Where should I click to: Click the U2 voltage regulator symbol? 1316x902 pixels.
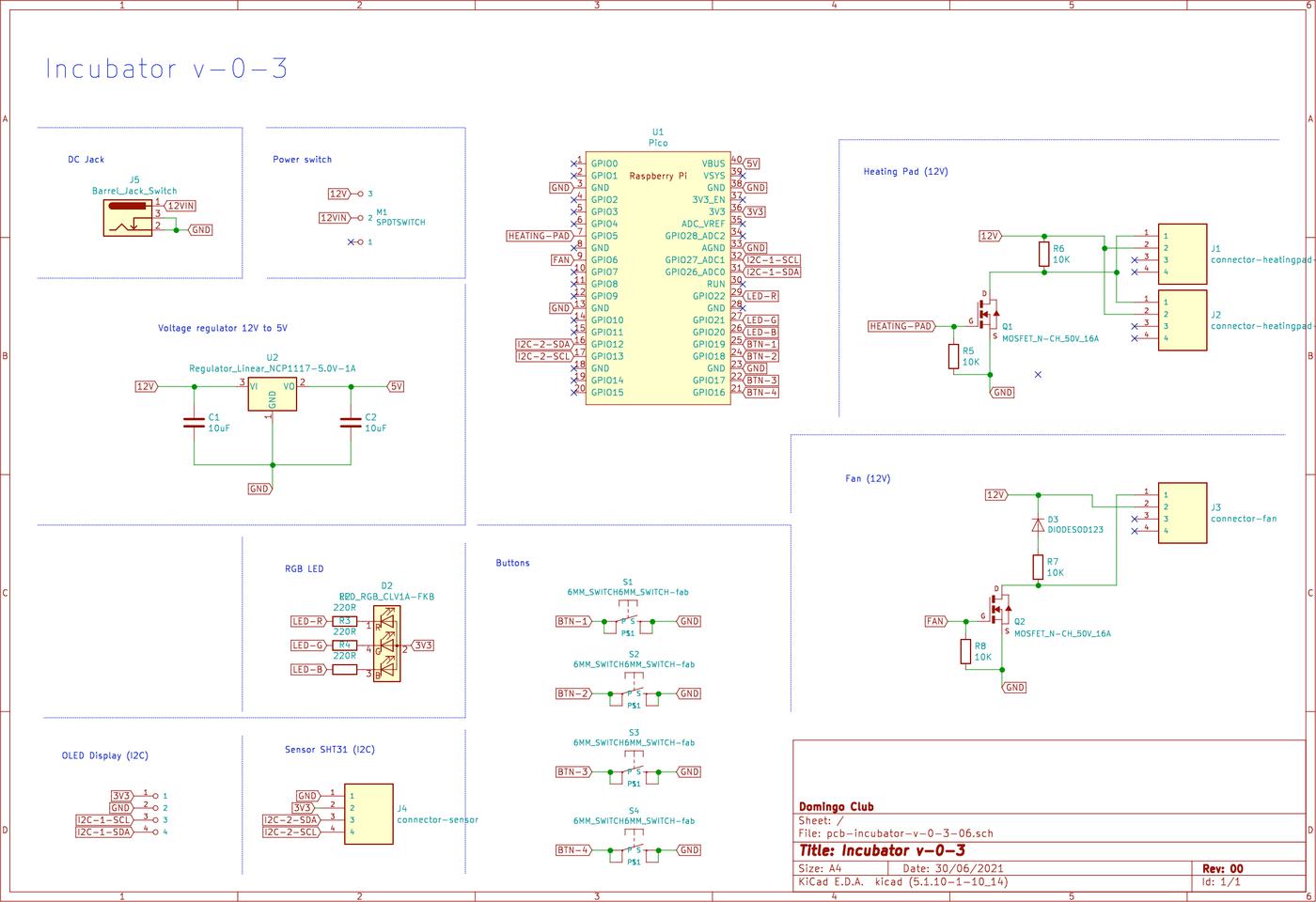(x=272, y=395)
